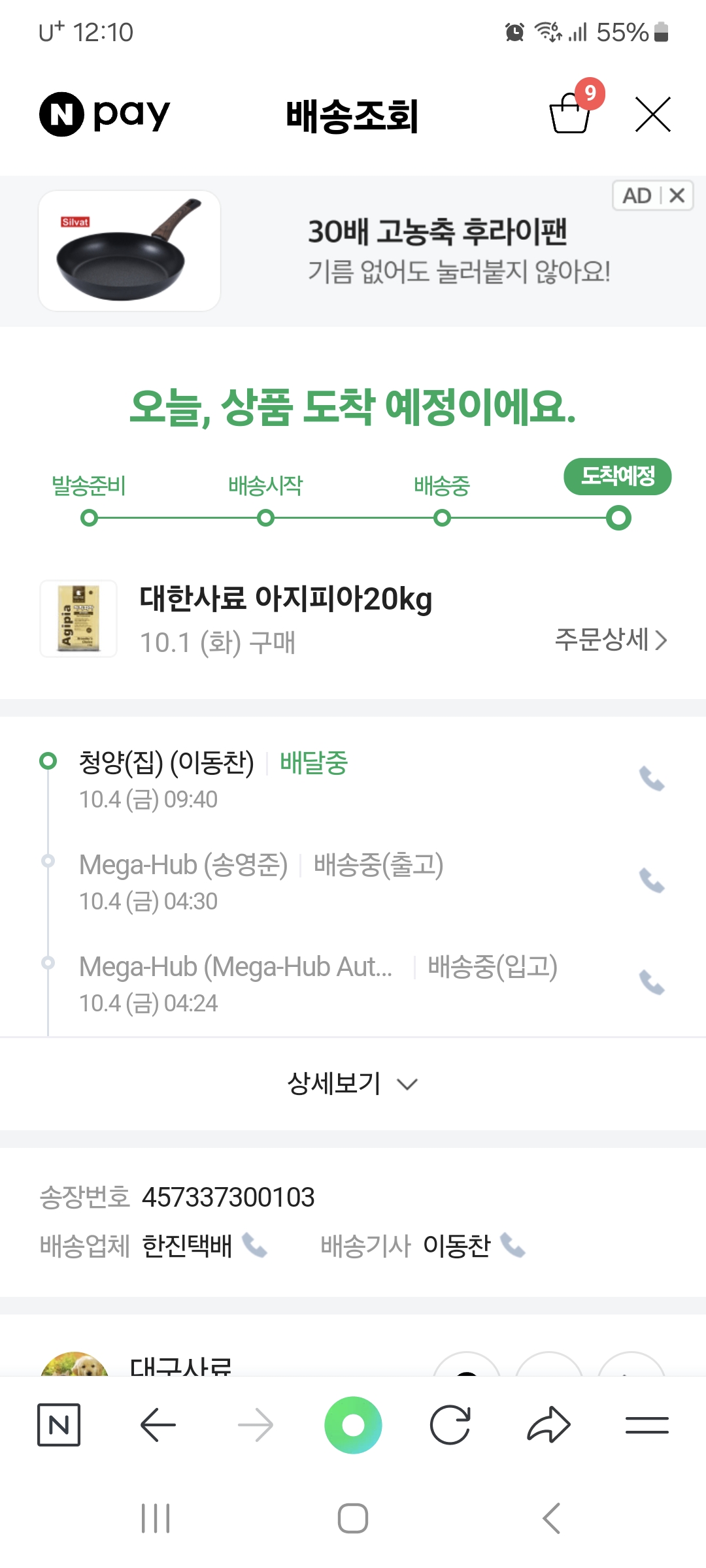This screenshot has height=1568, width=706.
Task: Call the 청양(집) delivery driver phone icon
Action: (652, 779)
